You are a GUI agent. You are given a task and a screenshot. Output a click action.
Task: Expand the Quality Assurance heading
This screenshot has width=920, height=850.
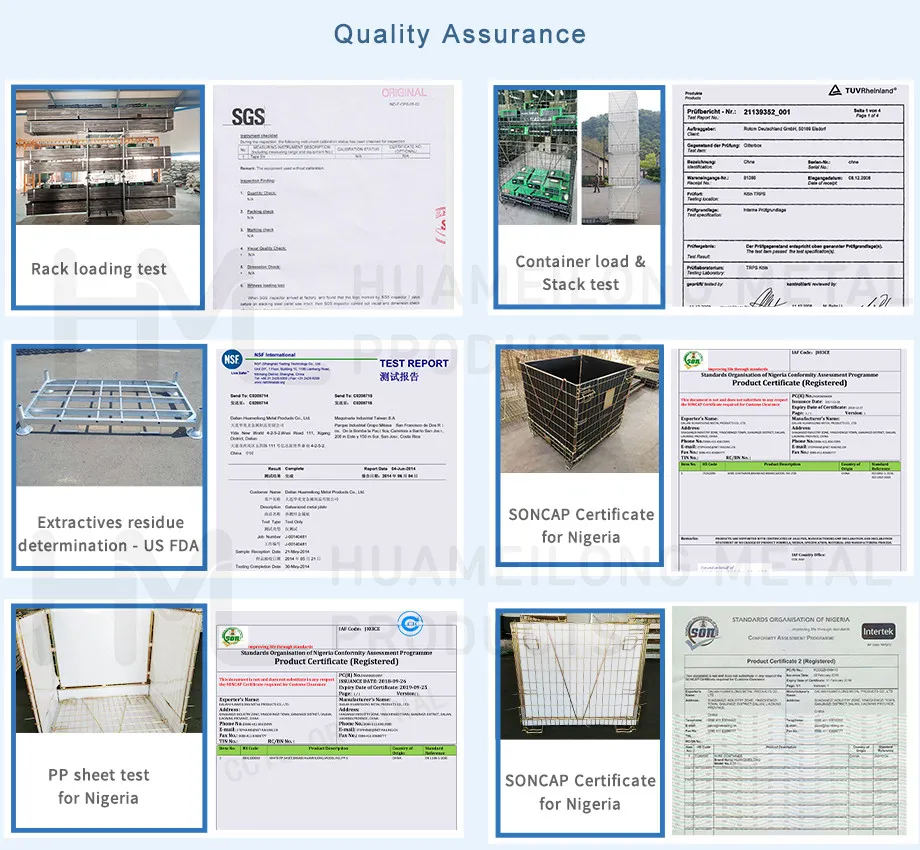pyautogui.click(x=460, y=33)
